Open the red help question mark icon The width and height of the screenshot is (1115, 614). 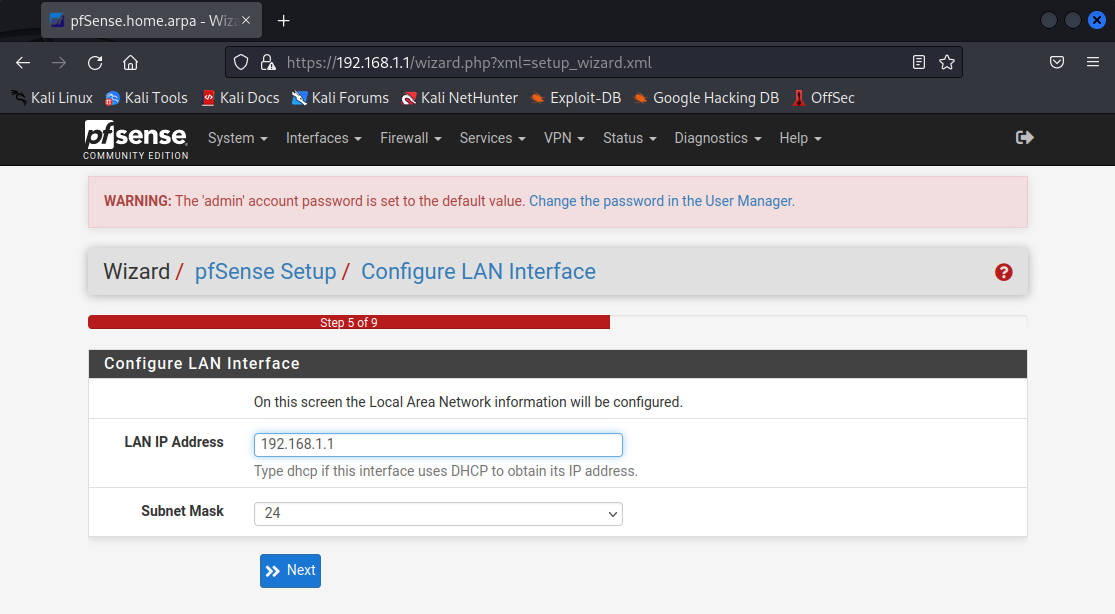tap(1004, 272)
